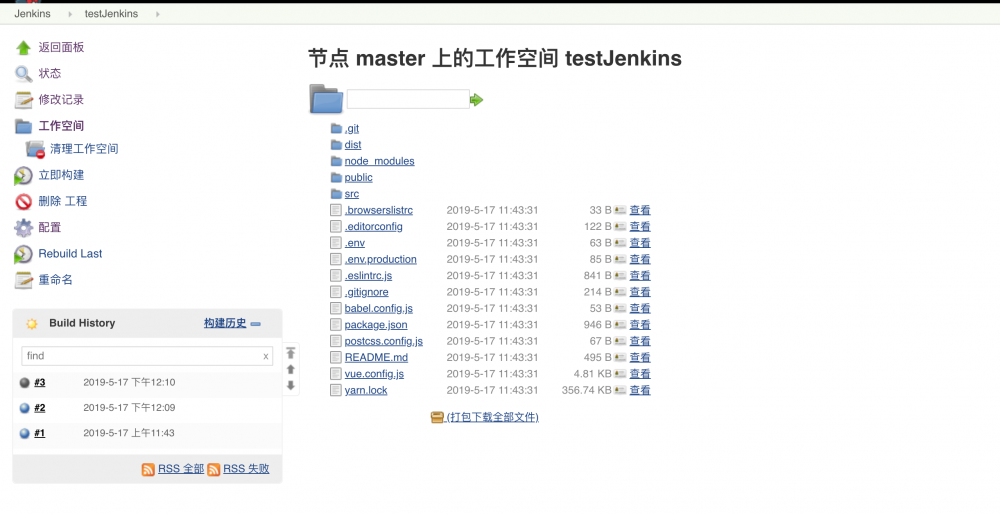Open 状态 page in the side menu

coord(50,73)
